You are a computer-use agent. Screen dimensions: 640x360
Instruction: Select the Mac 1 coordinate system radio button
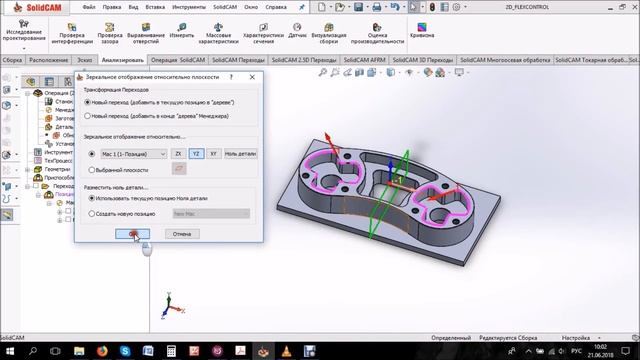tap(92, 154)
